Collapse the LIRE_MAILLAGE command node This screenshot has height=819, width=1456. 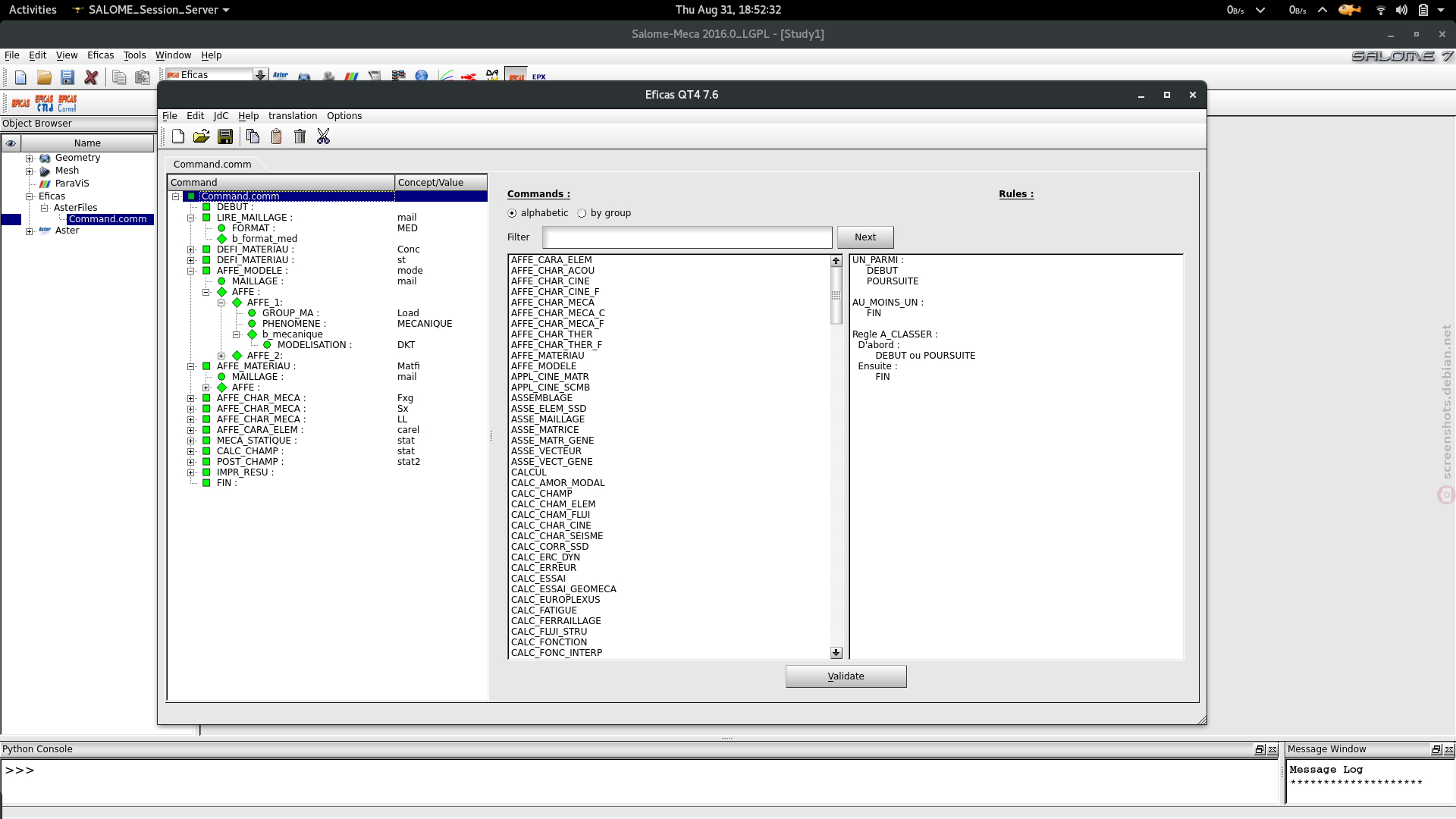(191, 218)
